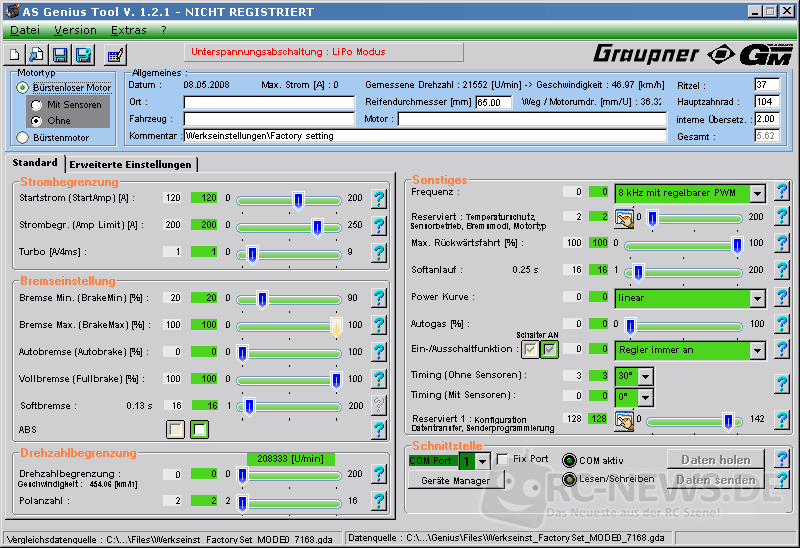
Task: Switch to Erweiterte Einstellungen tab
Action: 131,165
